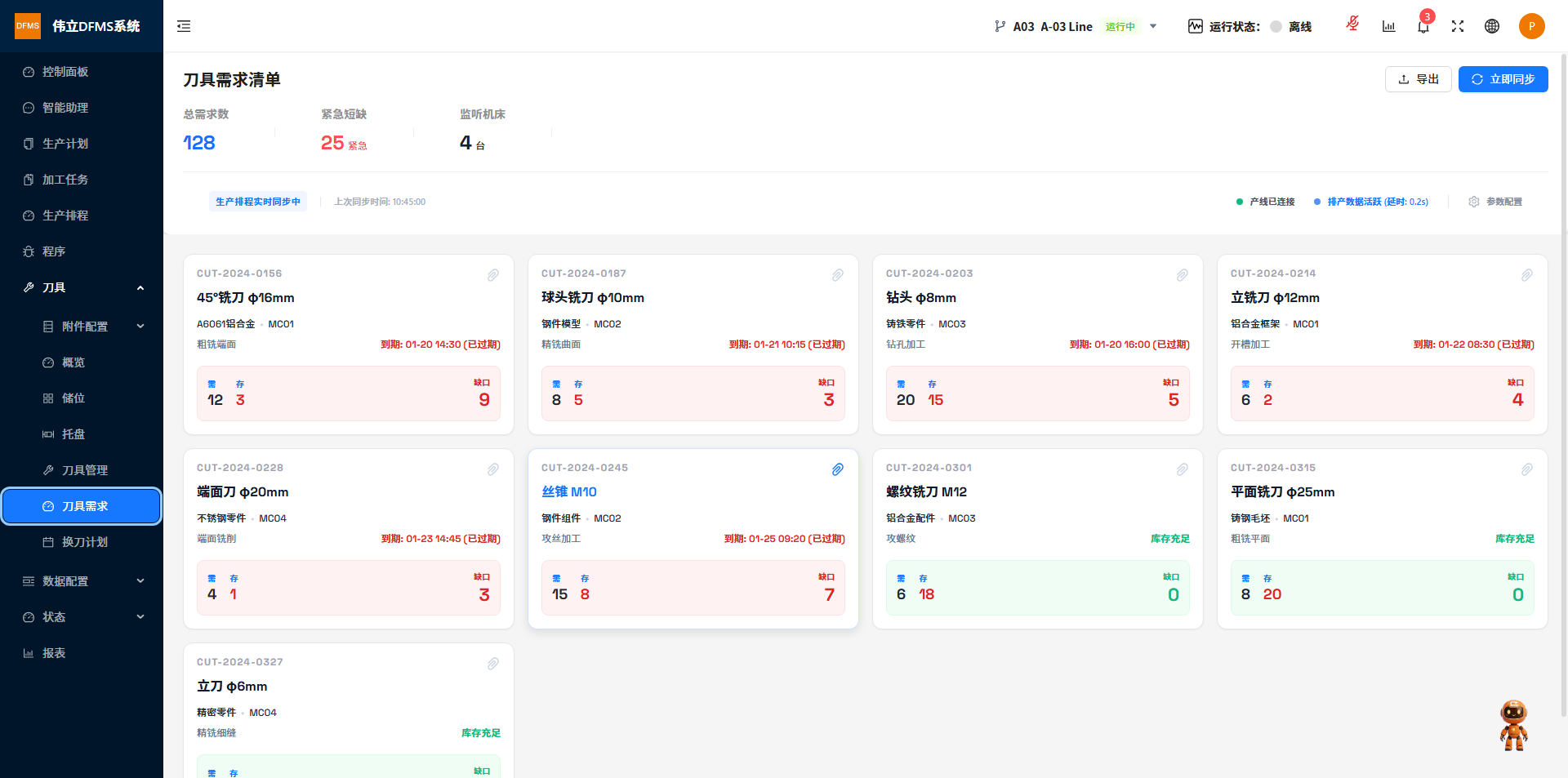
Task: Go to 生产计划 page
Action: tap(82, 144)
